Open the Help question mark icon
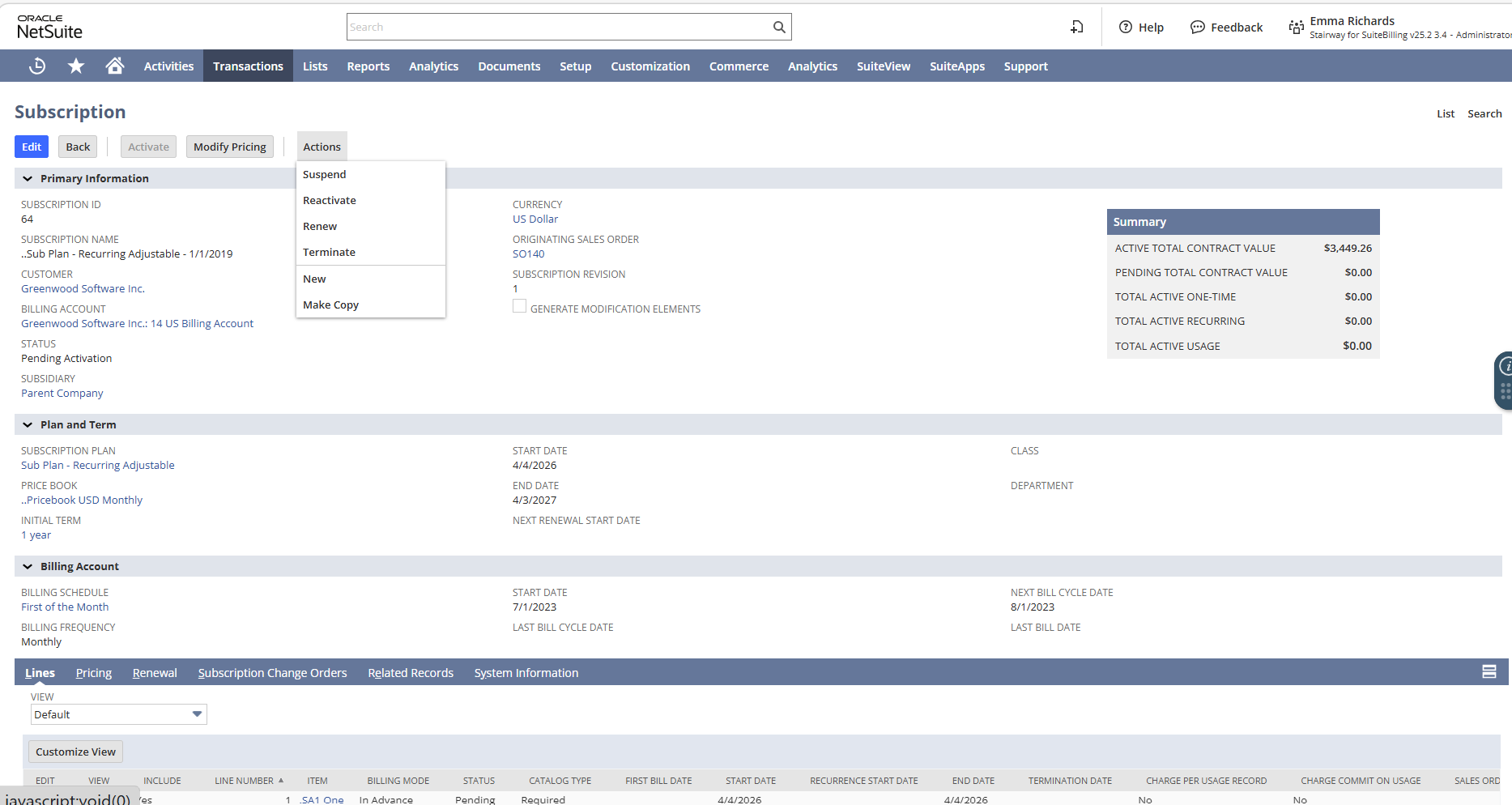Image resolution: width=1512 pixels, height=805 pixels. click(1126, 28)
